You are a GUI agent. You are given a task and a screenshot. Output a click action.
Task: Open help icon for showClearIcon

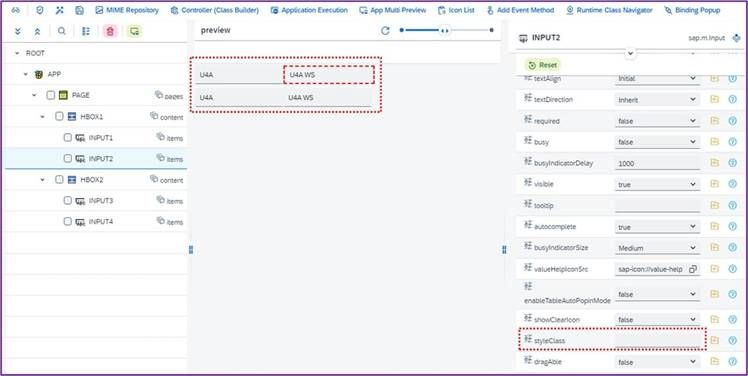coord(733,319)
